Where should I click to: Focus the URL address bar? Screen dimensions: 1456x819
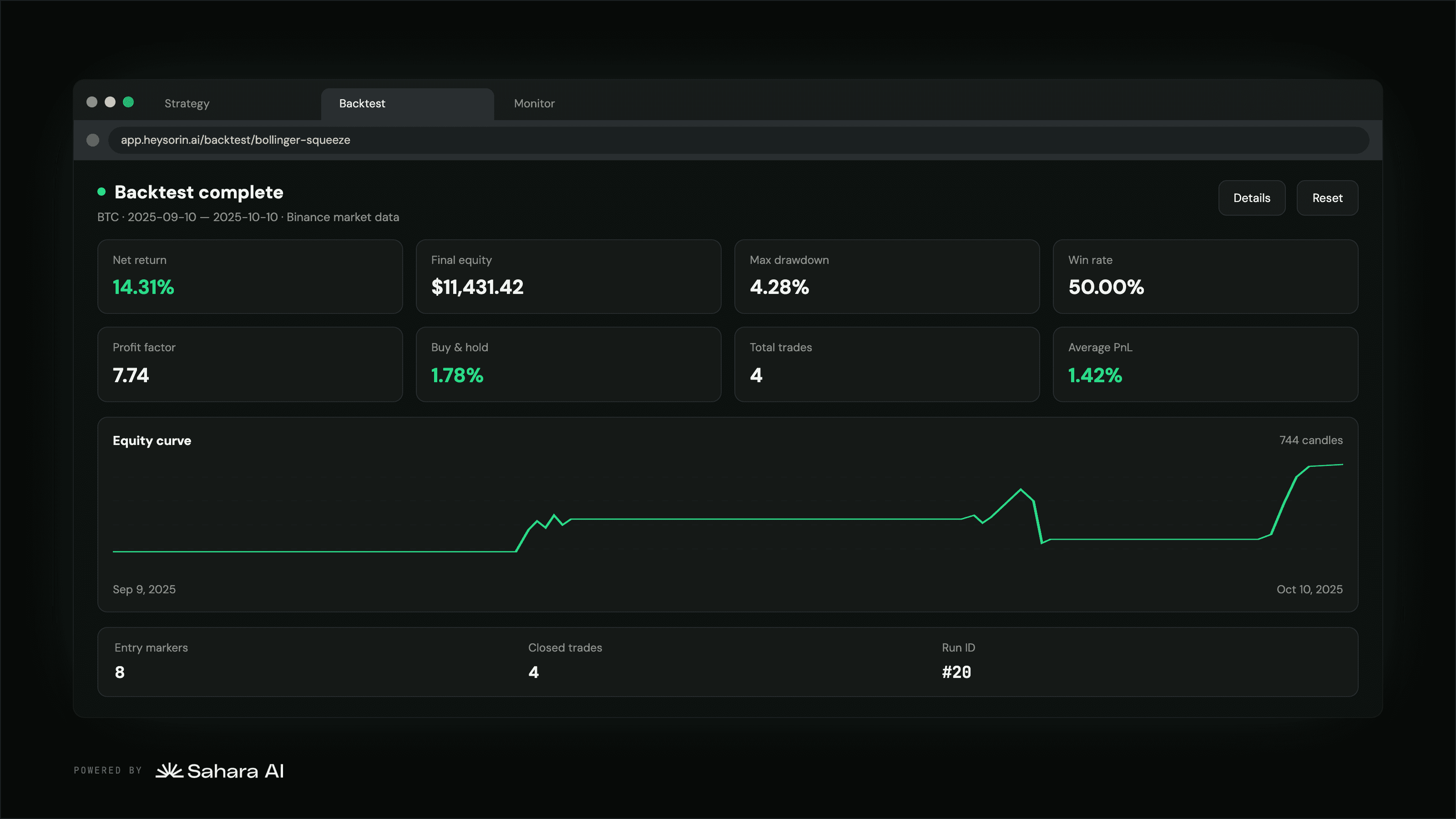pyautogui.click(x=739, y=140)
